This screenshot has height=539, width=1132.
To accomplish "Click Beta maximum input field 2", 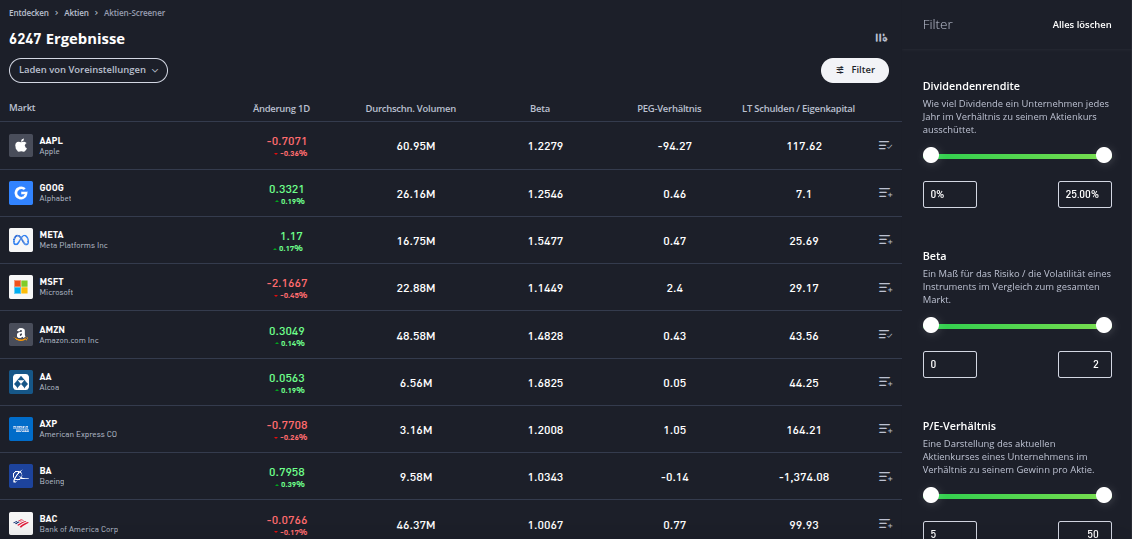I will pos(1085,364).
